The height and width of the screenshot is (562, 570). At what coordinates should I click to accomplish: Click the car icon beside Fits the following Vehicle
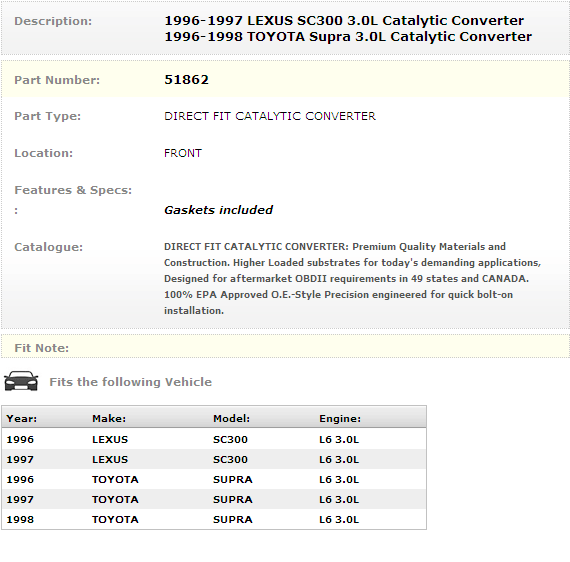(x=21, y=381)
